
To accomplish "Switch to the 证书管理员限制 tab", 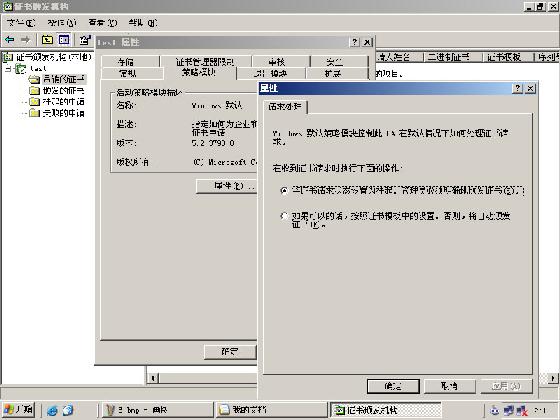I will [205, 62].
